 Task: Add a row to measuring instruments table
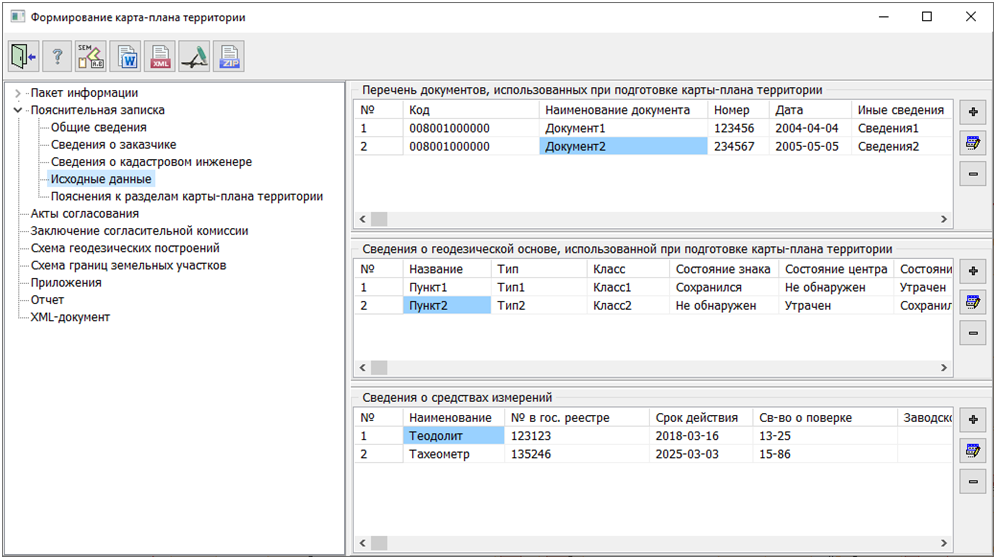pos(972,420)
